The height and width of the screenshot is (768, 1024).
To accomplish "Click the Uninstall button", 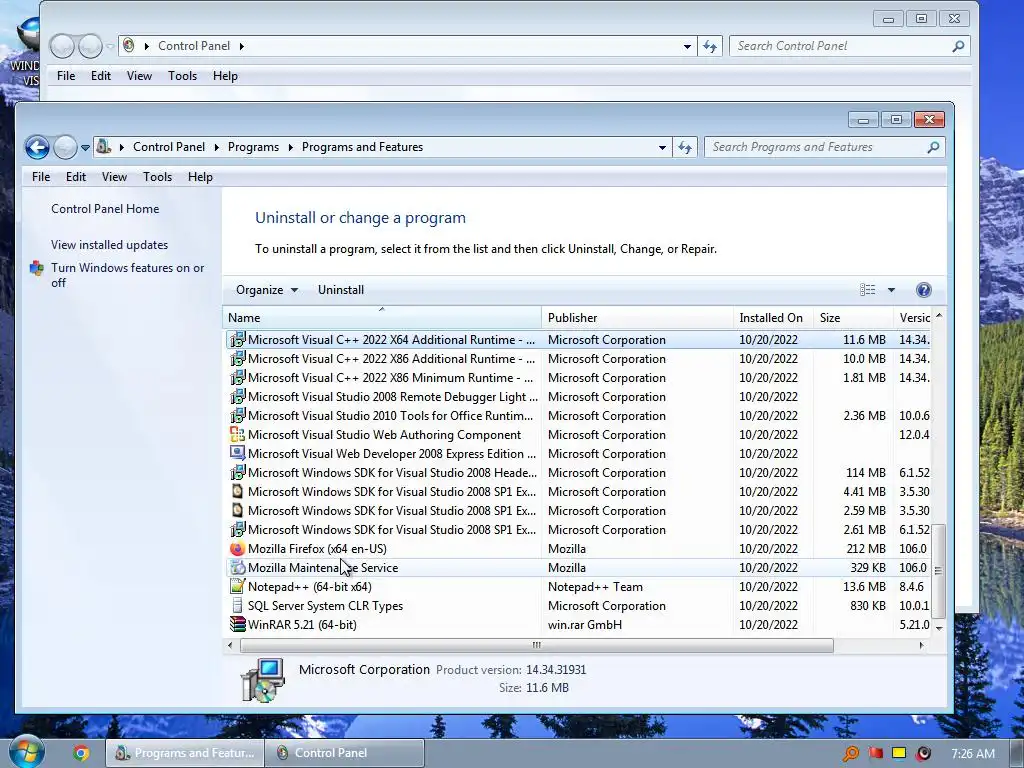I will 341,290.
